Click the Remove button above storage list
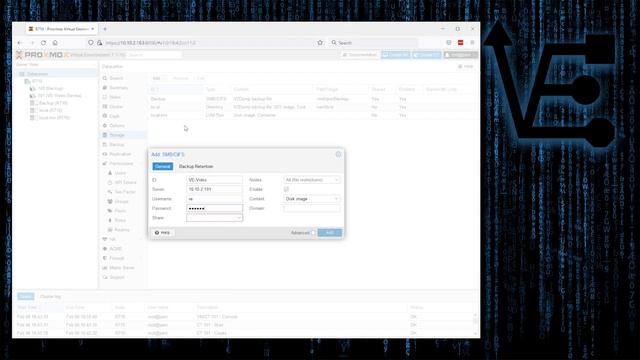The image size is (640, 360). 180,78
